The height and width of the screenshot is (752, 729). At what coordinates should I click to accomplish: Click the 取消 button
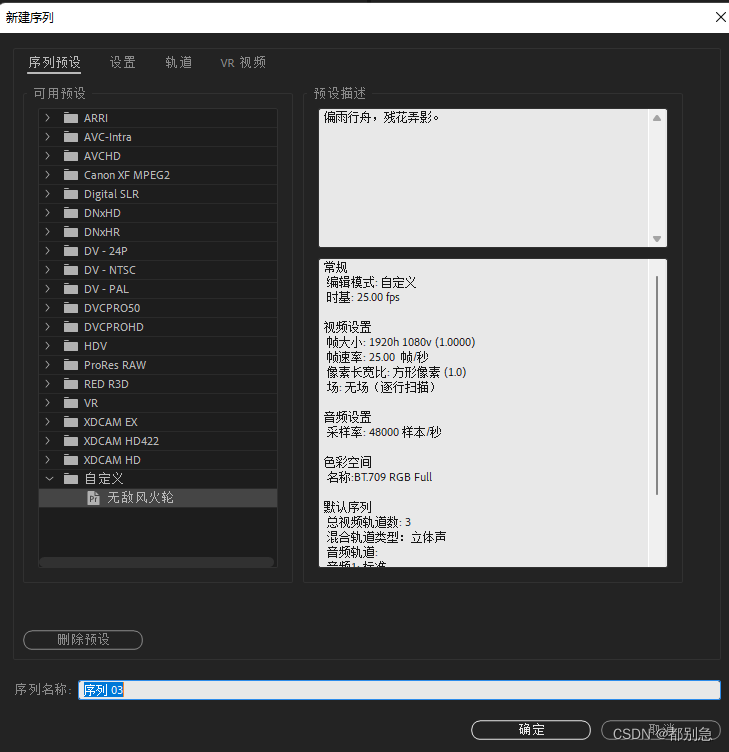661,729
